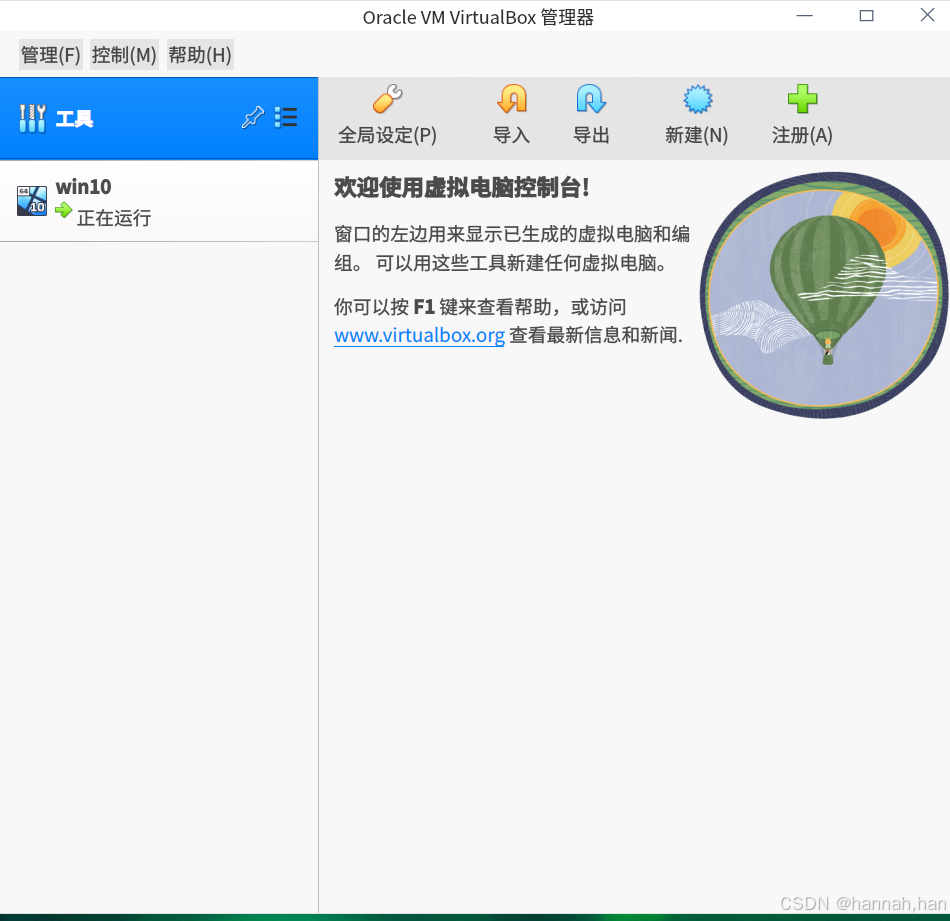Click the 正在运行 status text
The height and width of the screenshot is (921, 950).
[115, 218]
